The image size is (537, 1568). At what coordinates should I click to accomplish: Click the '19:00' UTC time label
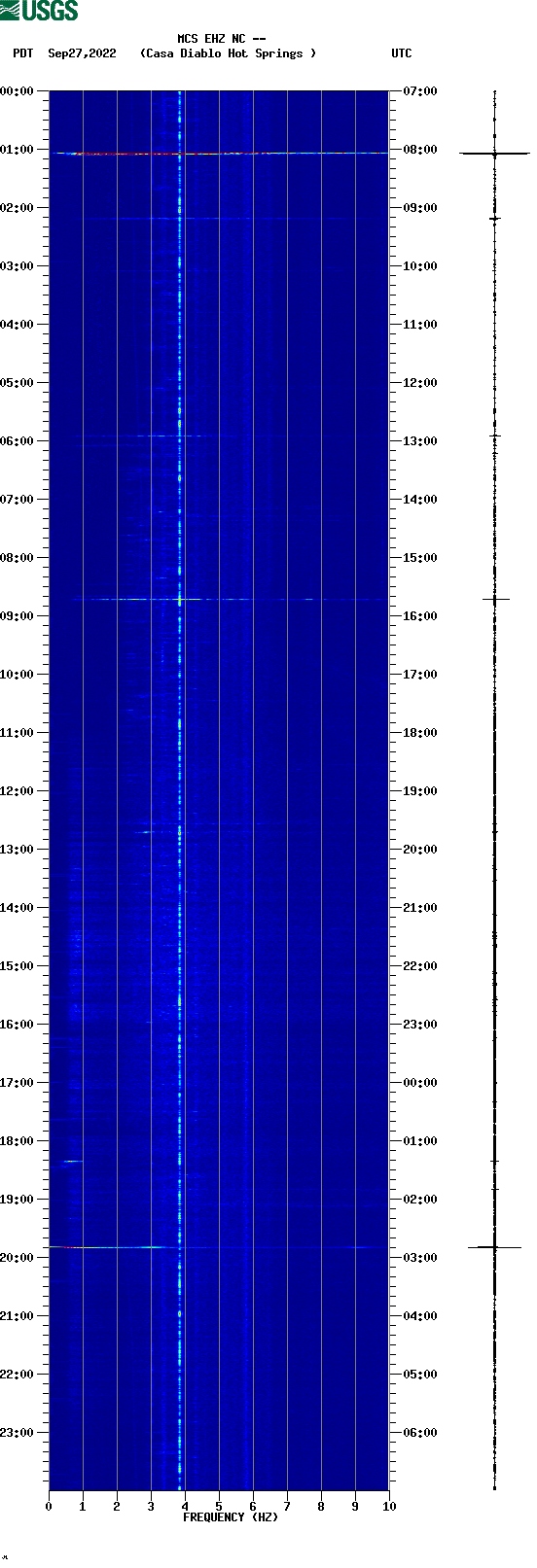point(420,791)
